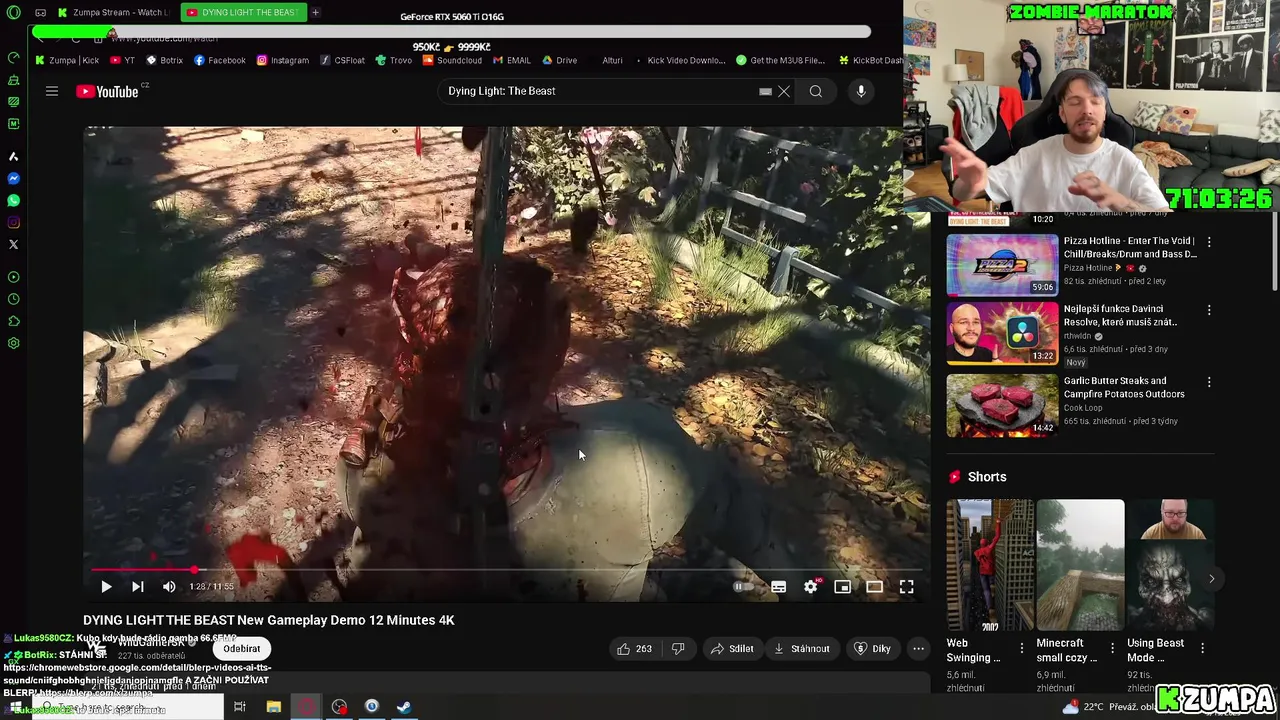Like the video with 263 likes
1280x720 pixels.
pos(634,649)
